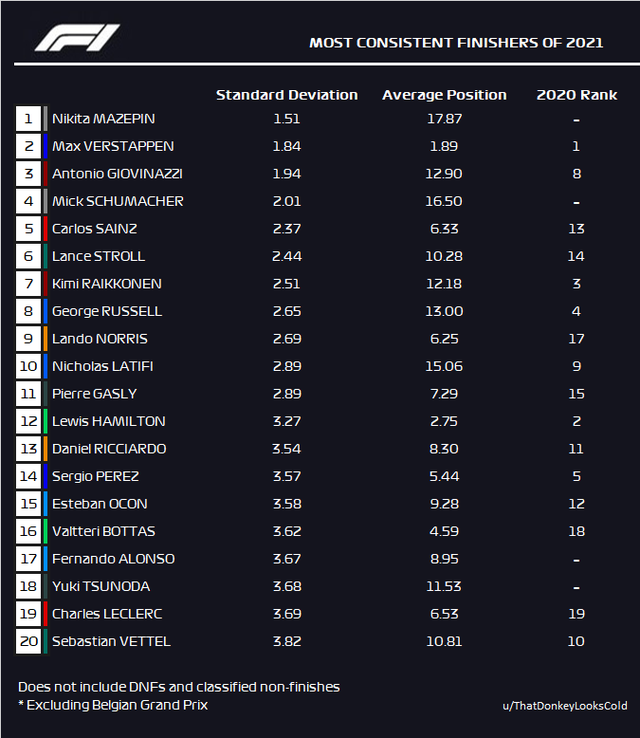Click the red team color bar beside Leclerc
This screenshot has height=738, width=640.
45,614
